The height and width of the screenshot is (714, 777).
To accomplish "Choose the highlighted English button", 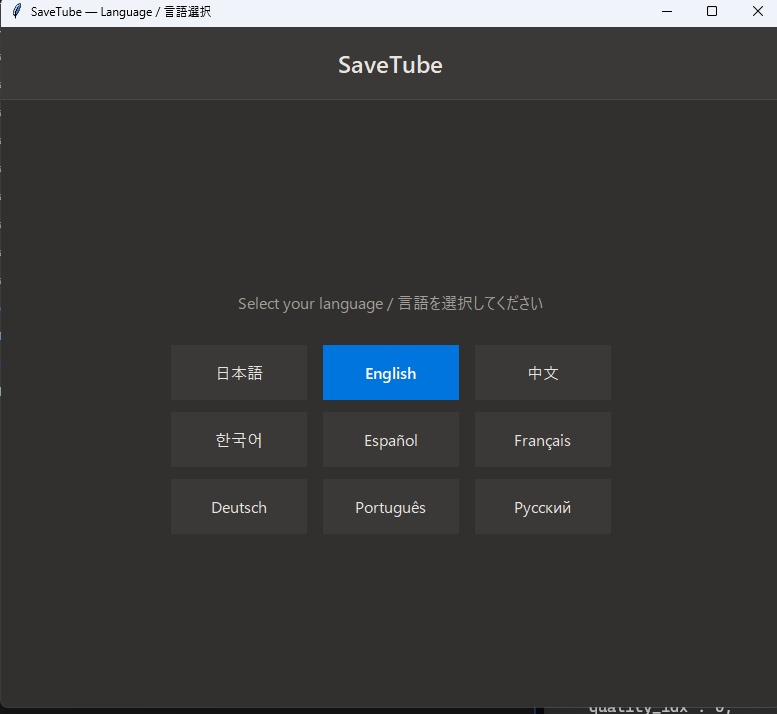I will click(x=390, y=373).
